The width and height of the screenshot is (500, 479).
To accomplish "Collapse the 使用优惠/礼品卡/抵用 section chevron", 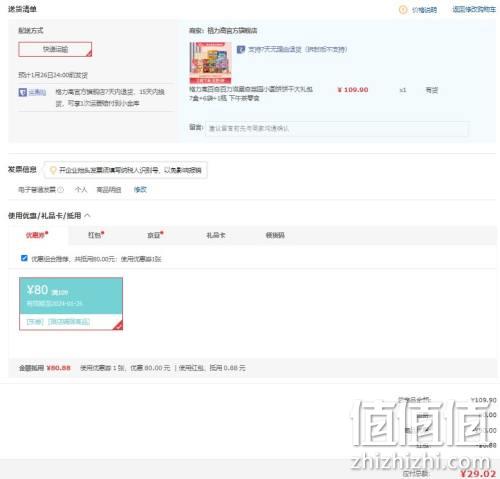I will 87,216.
